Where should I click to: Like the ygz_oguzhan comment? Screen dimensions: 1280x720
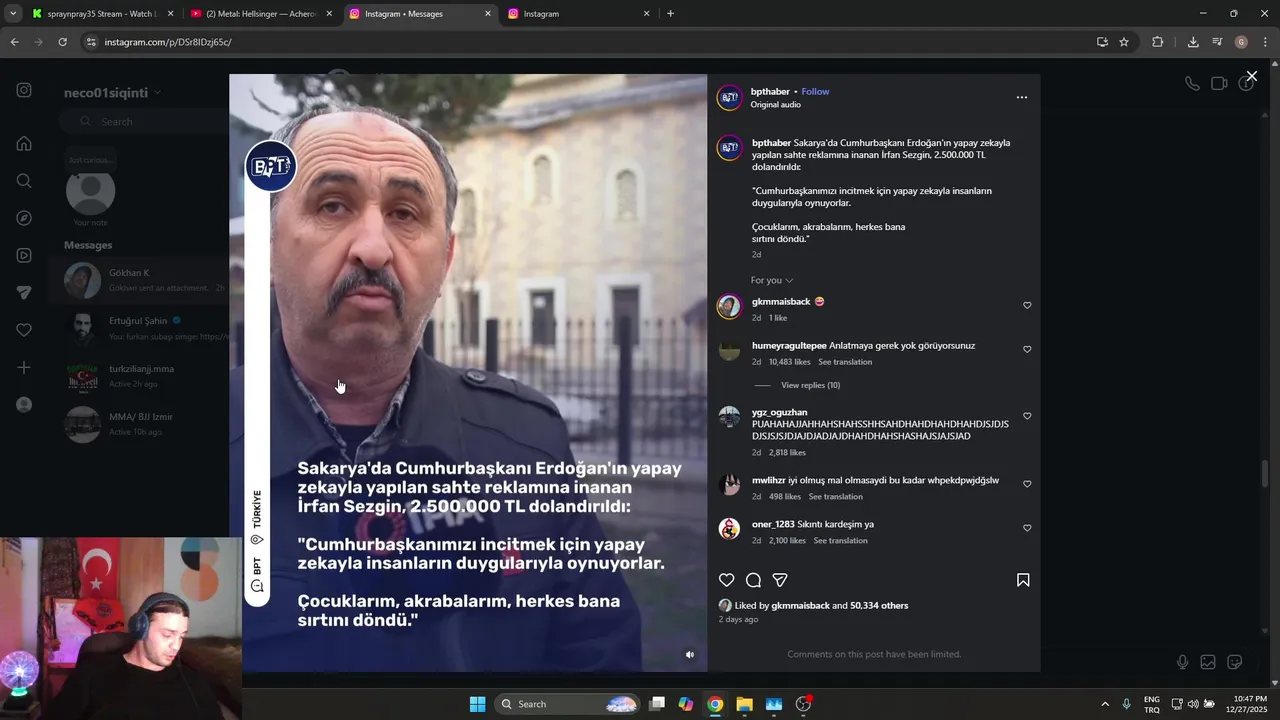coord(1027,416)
